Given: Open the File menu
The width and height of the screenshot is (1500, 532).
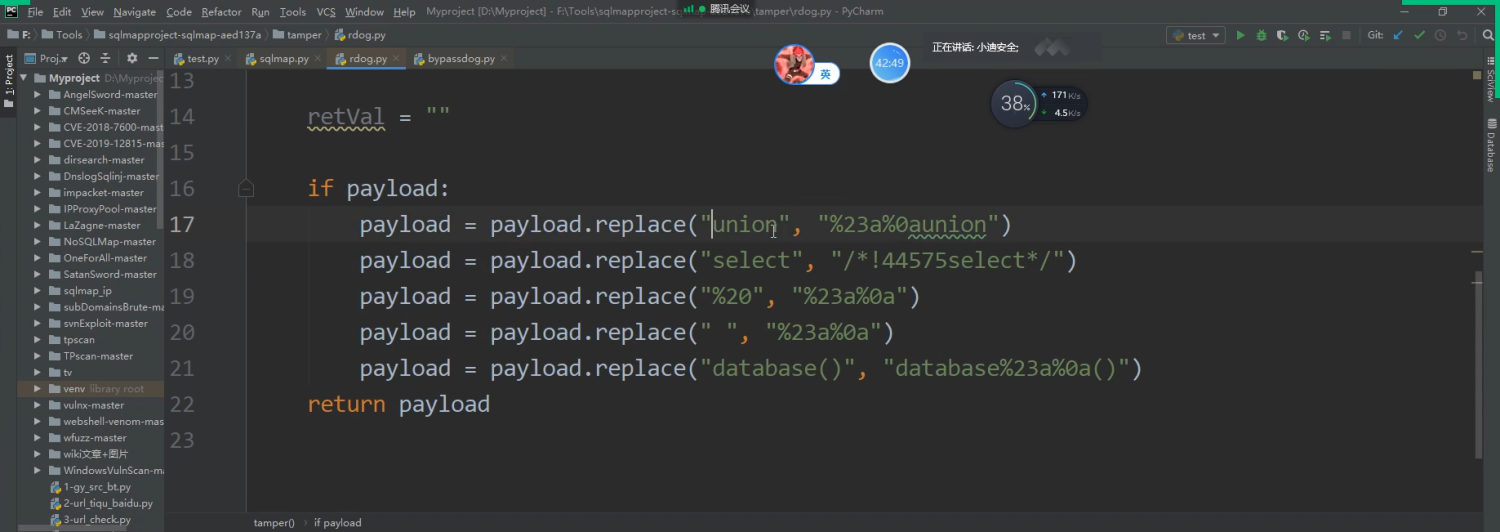Looking at the screenshot, I should pyautogui.click(x=36, y=12).
